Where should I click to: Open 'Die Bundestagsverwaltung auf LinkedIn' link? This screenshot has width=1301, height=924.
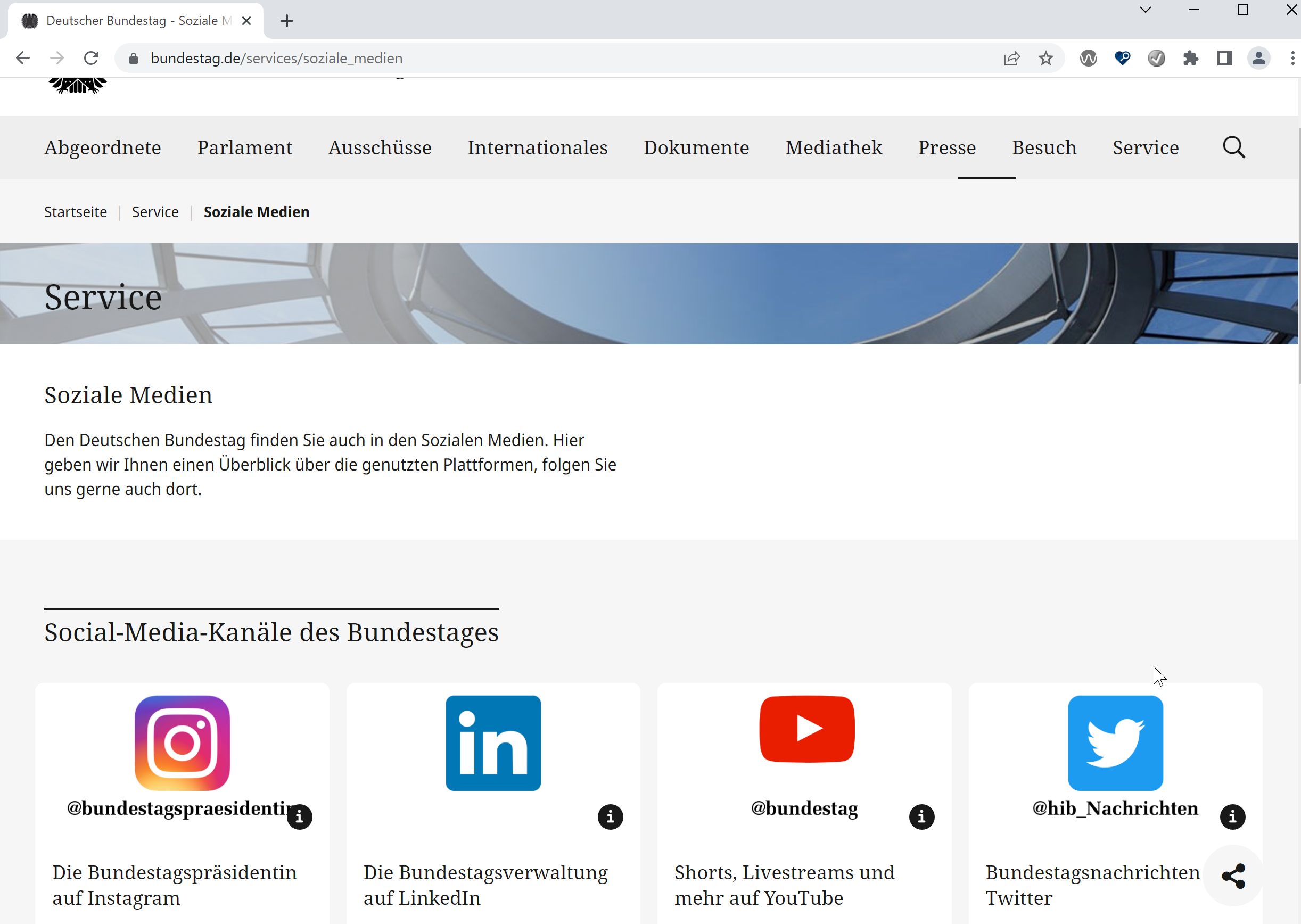(x=486, y=885)
